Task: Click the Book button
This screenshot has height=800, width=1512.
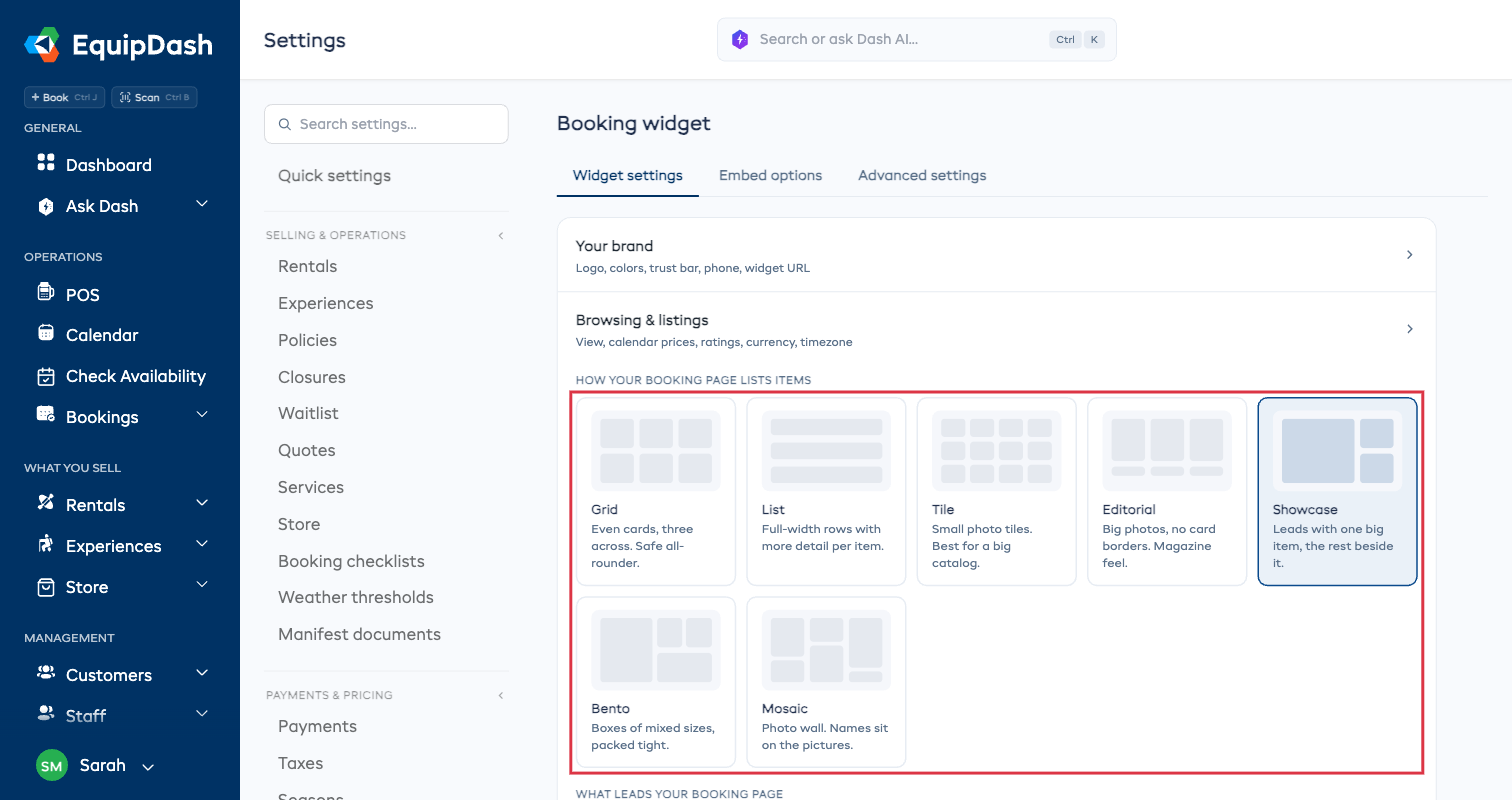Action: point(65,97)
